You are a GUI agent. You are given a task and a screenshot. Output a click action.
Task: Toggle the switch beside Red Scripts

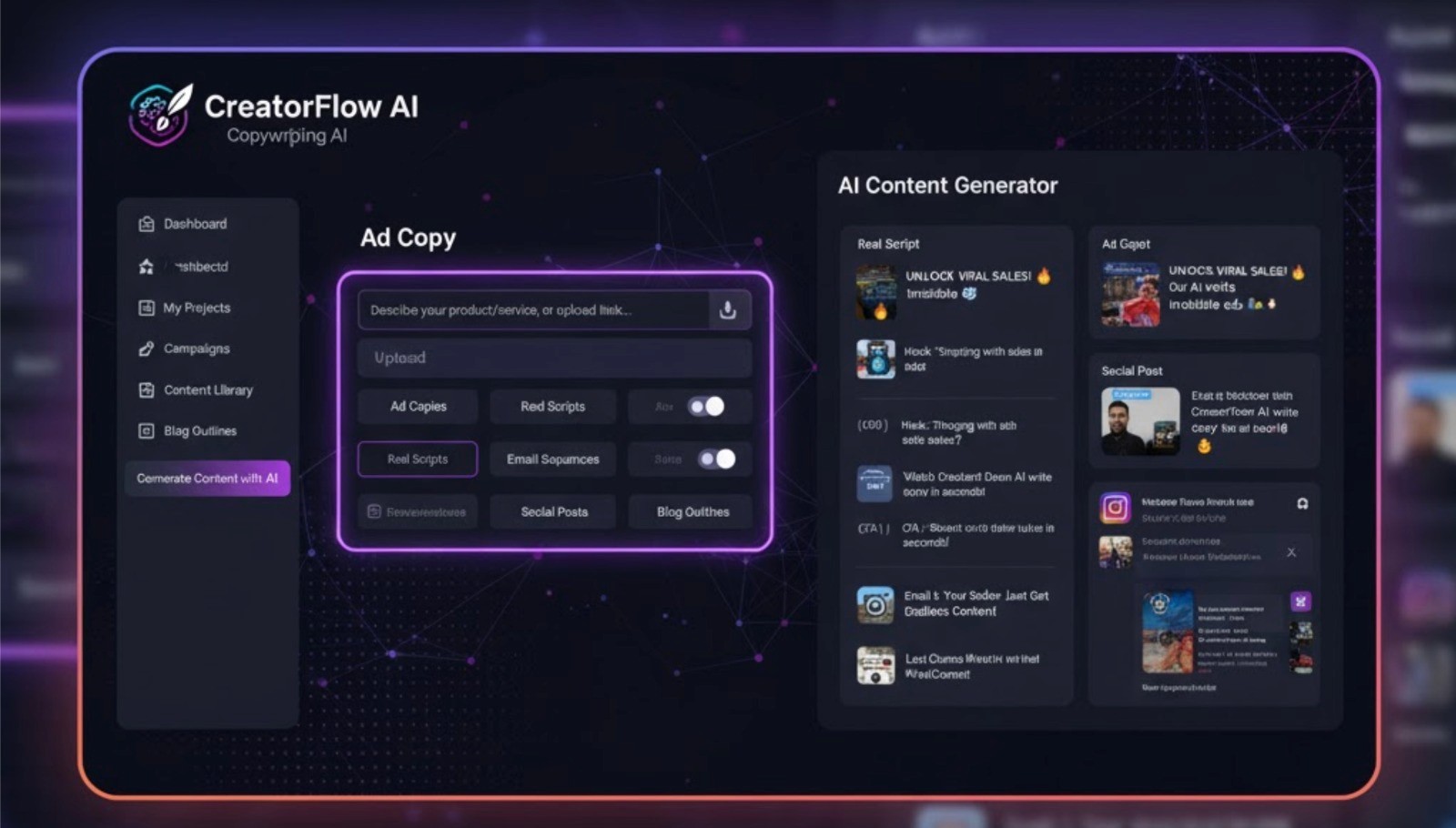click(706, 406)
